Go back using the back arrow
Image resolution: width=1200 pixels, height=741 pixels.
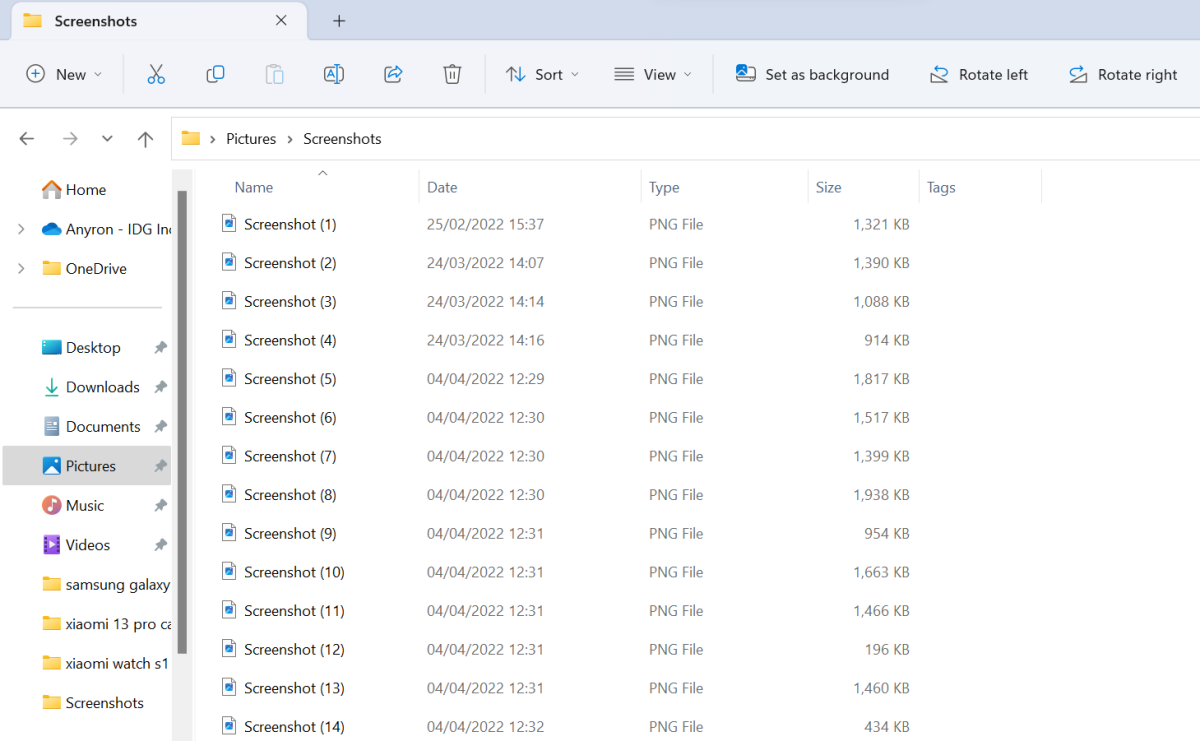tap(27, 139)
